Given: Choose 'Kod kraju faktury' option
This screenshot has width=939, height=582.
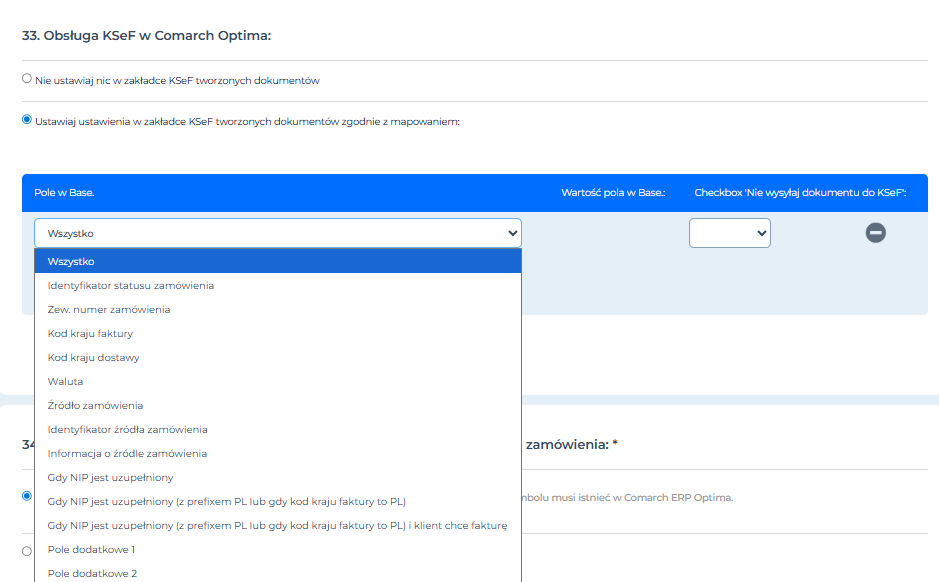Looking at the screenshot, I should point(278,334).
